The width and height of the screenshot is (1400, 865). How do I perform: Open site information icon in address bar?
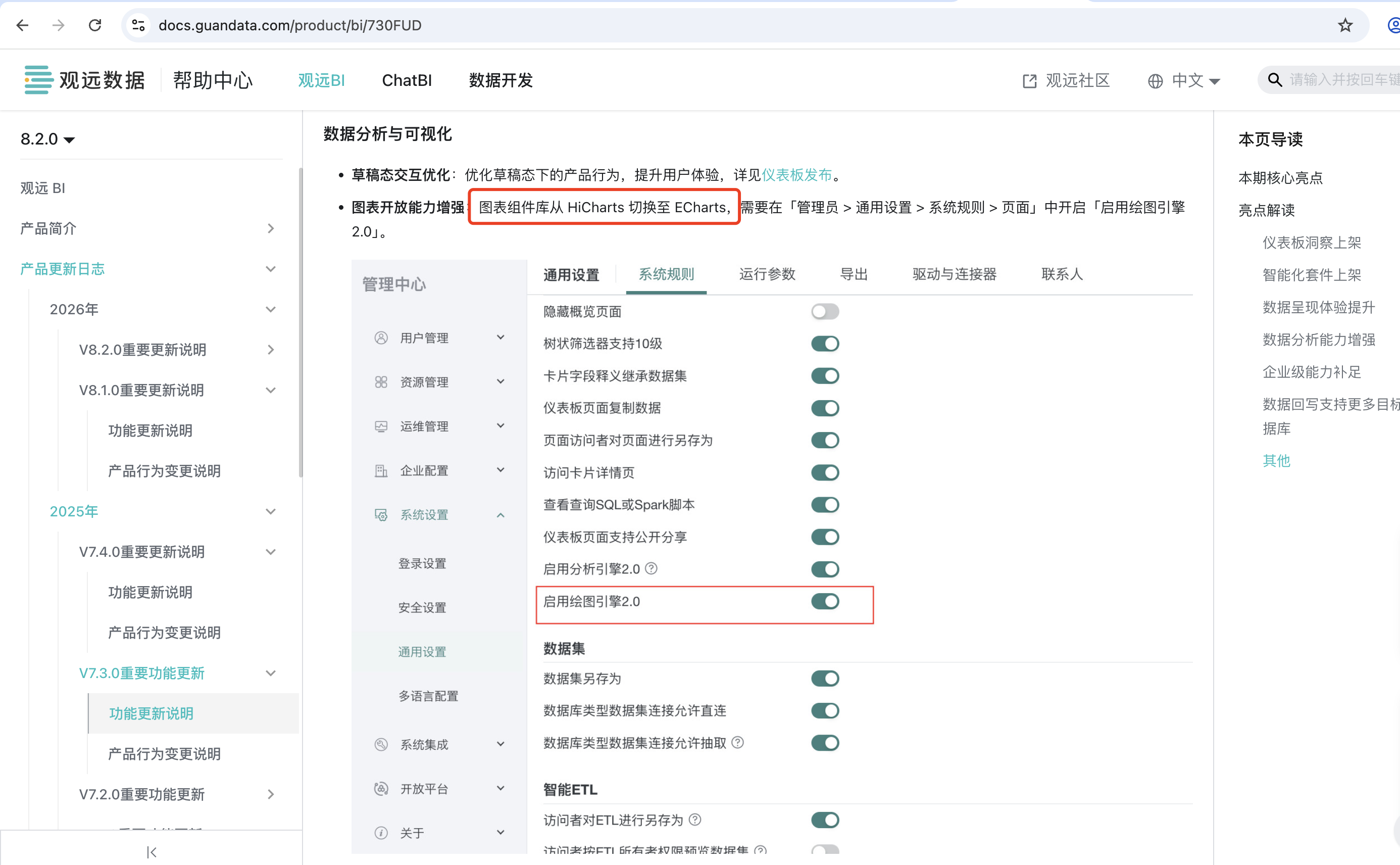tap(138, 25)
